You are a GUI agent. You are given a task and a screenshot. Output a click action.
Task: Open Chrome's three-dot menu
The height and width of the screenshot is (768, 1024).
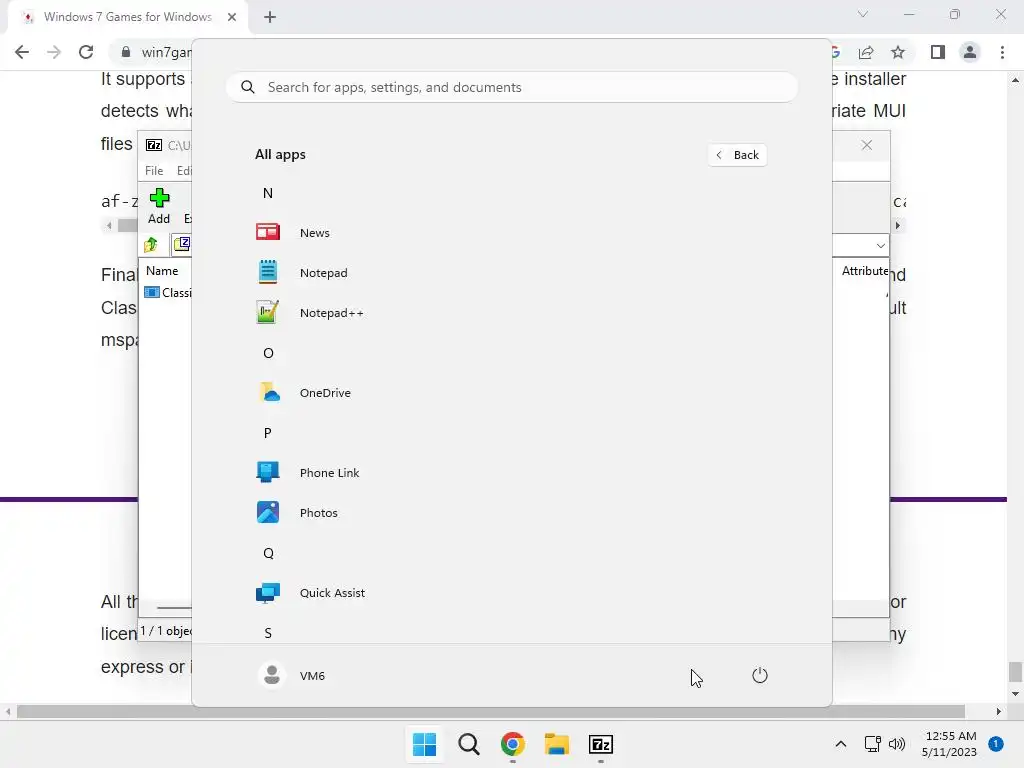click(1002, 52)
